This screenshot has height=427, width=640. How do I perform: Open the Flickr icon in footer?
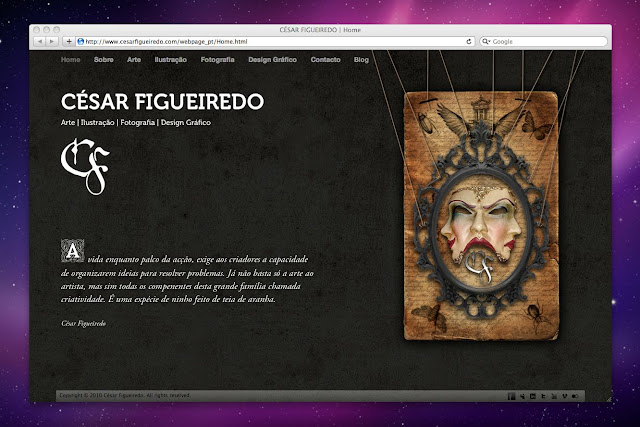(575, 396)
